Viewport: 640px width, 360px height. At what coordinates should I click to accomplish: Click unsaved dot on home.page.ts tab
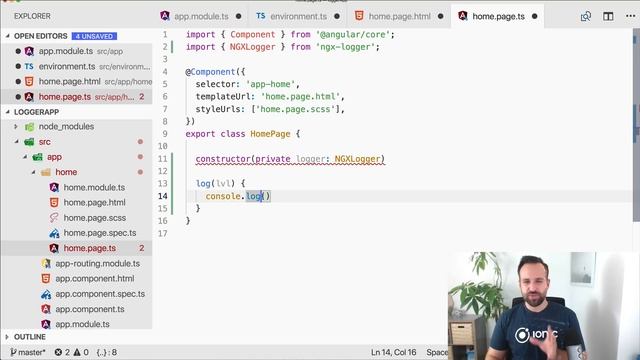[535, 16]
